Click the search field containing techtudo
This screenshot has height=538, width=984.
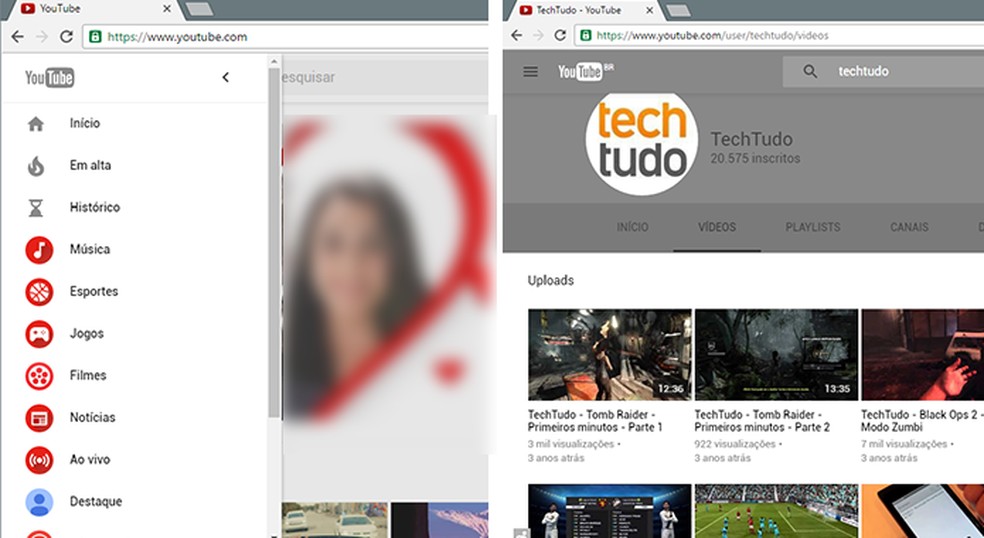click(884, 72)
